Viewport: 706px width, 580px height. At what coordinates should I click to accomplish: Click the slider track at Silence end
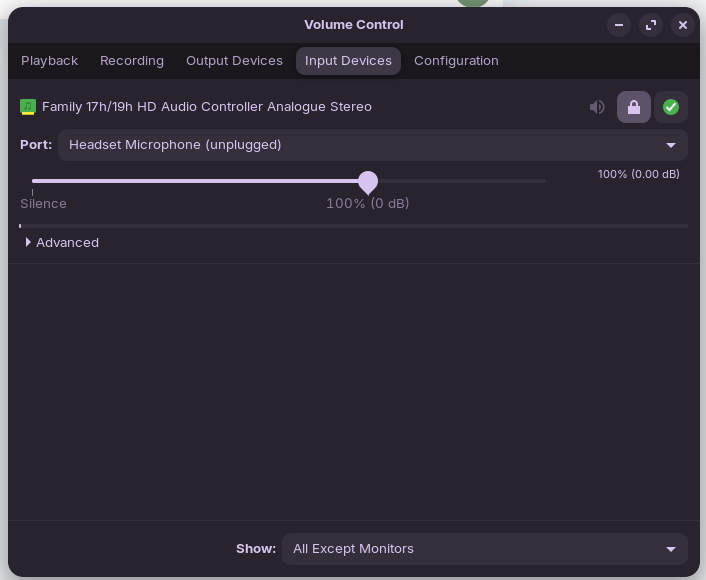pos(34,181)
